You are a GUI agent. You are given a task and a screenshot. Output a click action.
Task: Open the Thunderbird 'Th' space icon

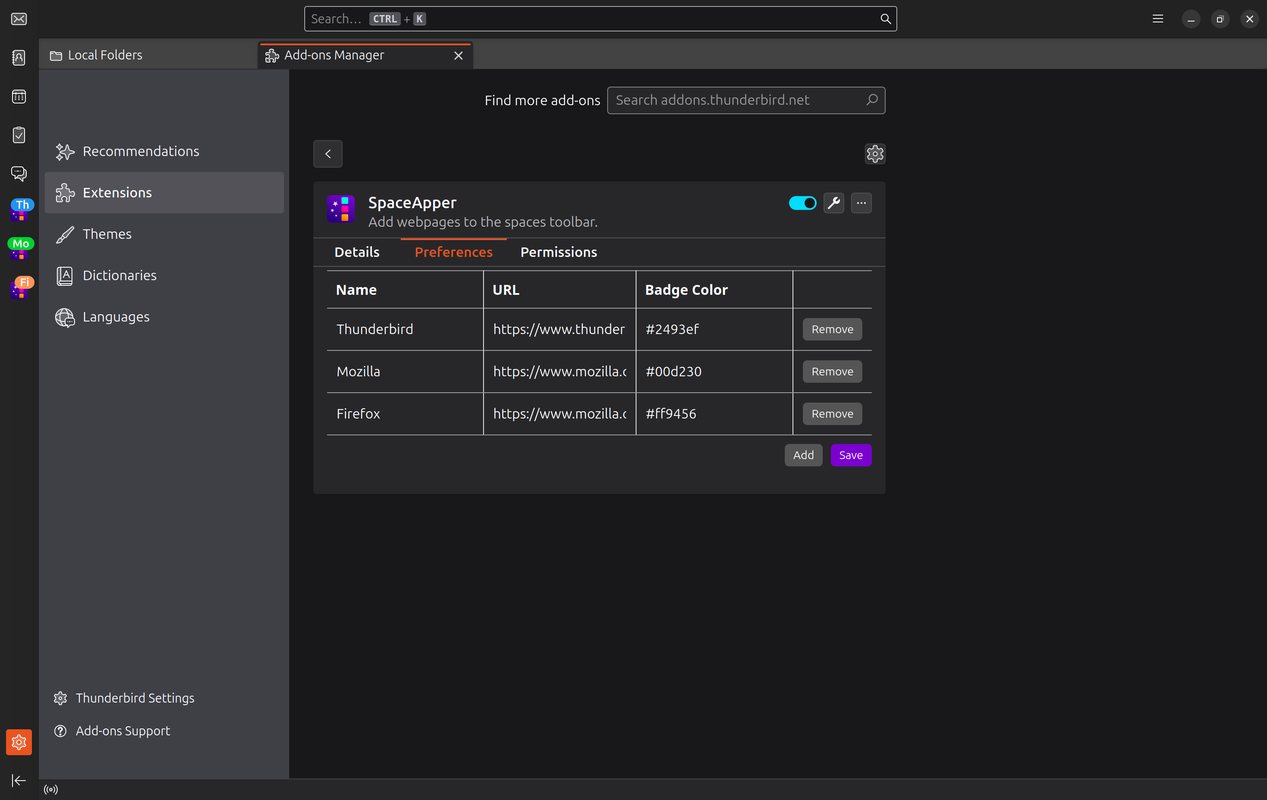tap(19, 211)
